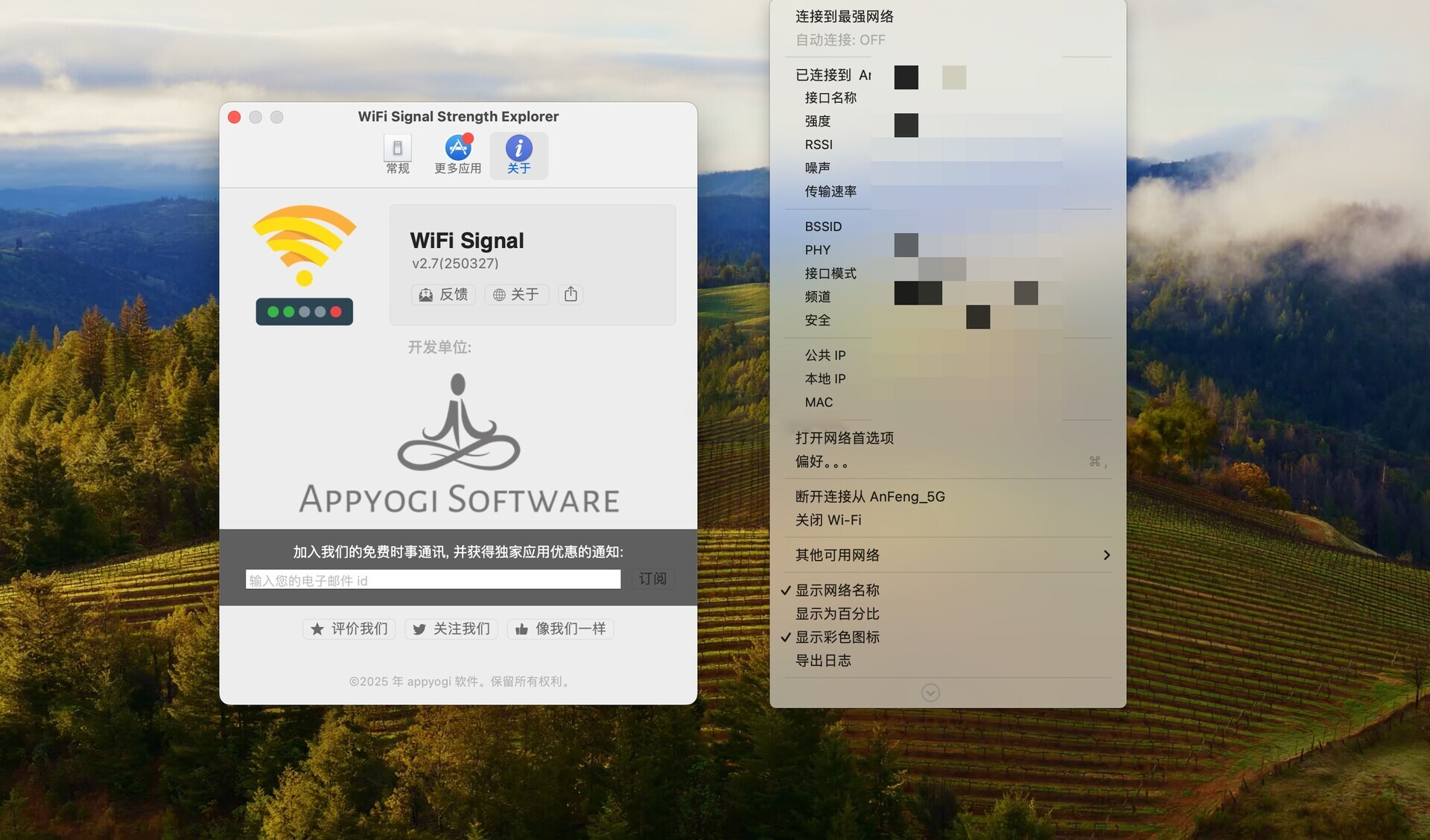This screenshot has width=1430, height=840.
Task: Toggle 显示彩色图标 checked option
Action: coord(947,637)
